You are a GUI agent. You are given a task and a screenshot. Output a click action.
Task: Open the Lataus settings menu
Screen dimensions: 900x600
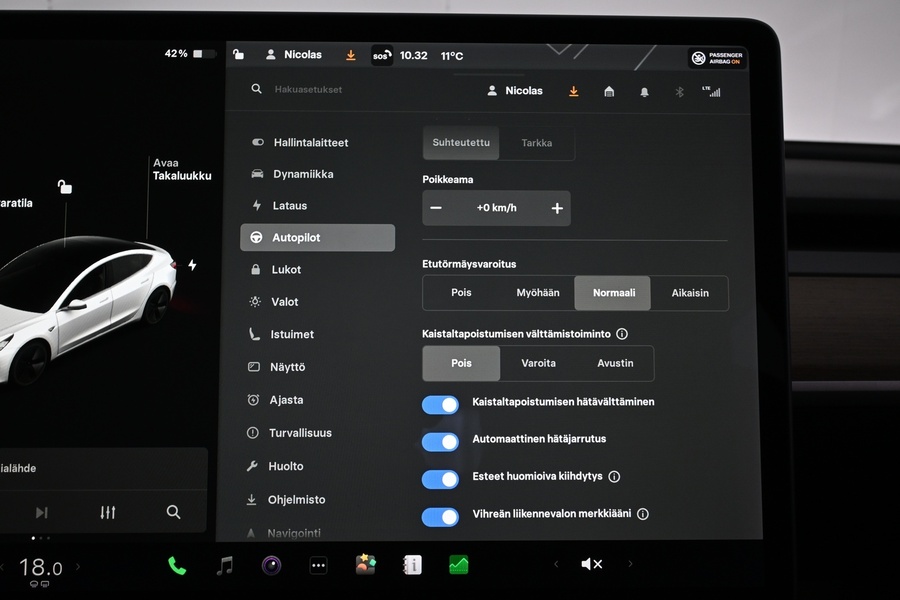click(x=289, y=206)
